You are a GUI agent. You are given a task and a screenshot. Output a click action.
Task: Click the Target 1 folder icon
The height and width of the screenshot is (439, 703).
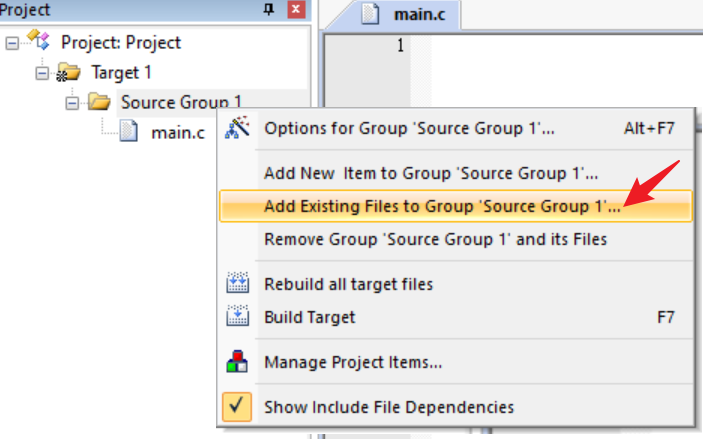pos(68,73)
